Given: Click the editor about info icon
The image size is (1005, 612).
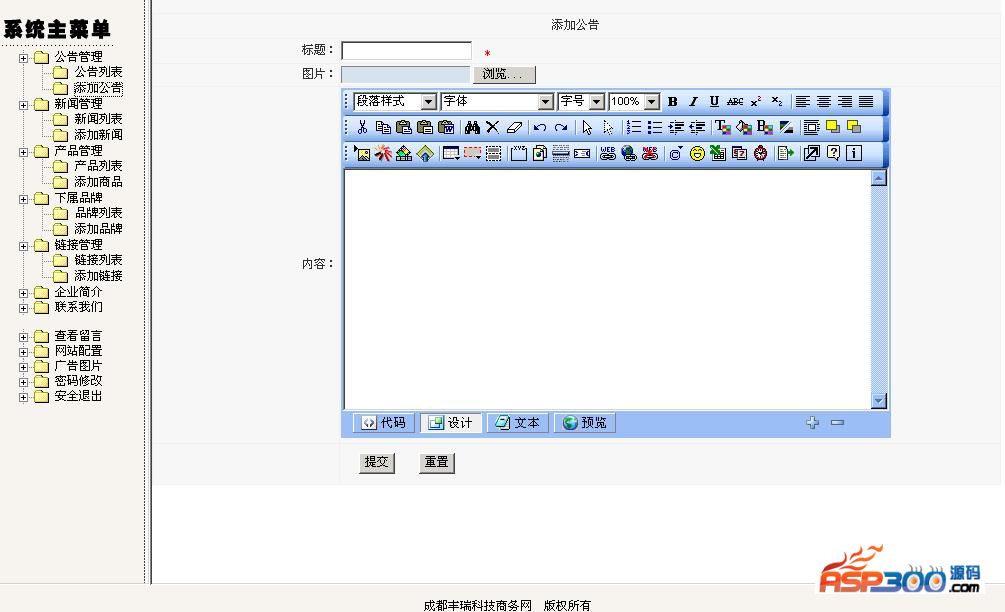Looking at the screenshot, I should 854,153.
